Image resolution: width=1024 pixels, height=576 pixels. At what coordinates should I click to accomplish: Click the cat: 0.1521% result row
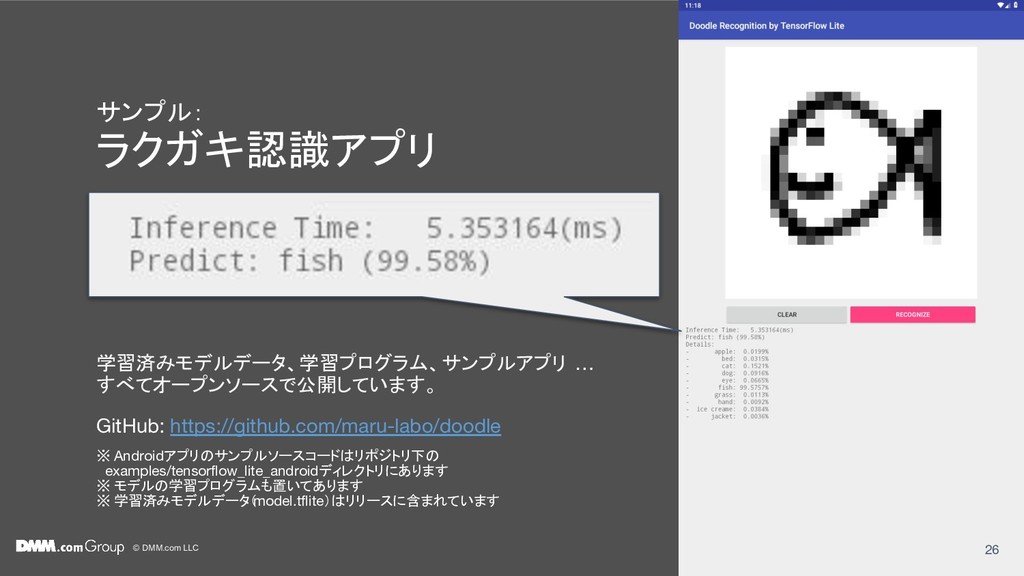(727, 366)
